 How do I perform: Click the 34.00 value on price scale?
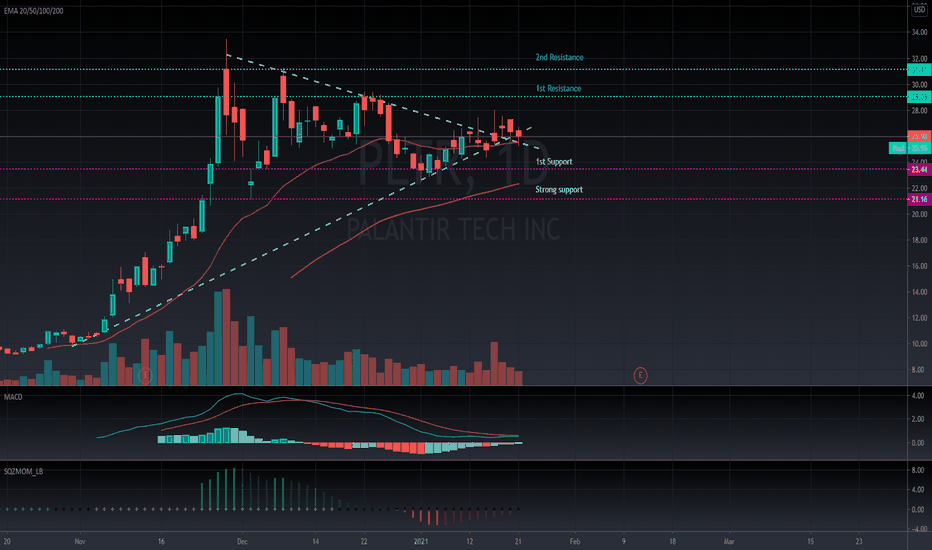(919, 32)
